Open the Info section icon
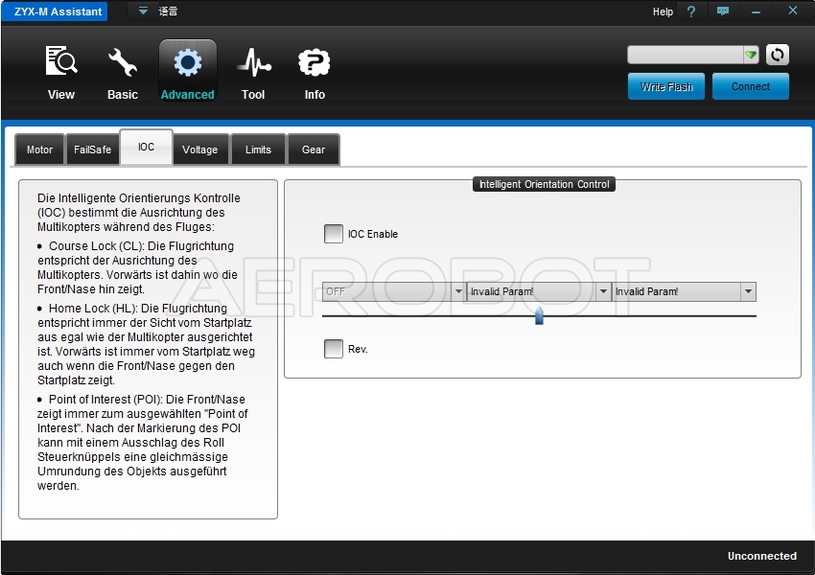The height and width of the screenshot is (575, 815). pos(314,63)
